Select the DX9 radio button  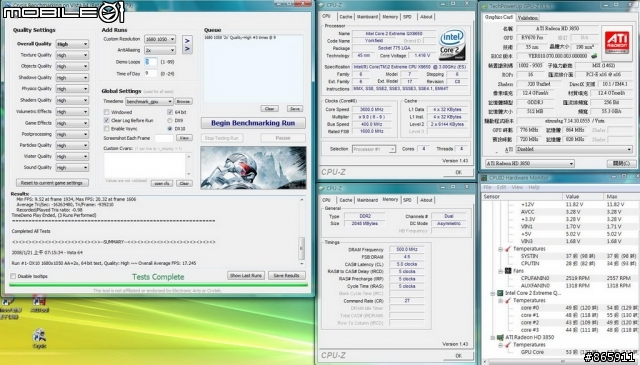click(170, 120)
